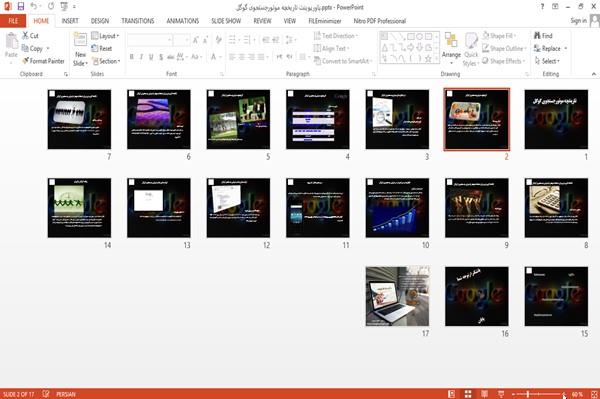
Task: Click the Cut scissors icon
Action: click(x=25, y=36)
